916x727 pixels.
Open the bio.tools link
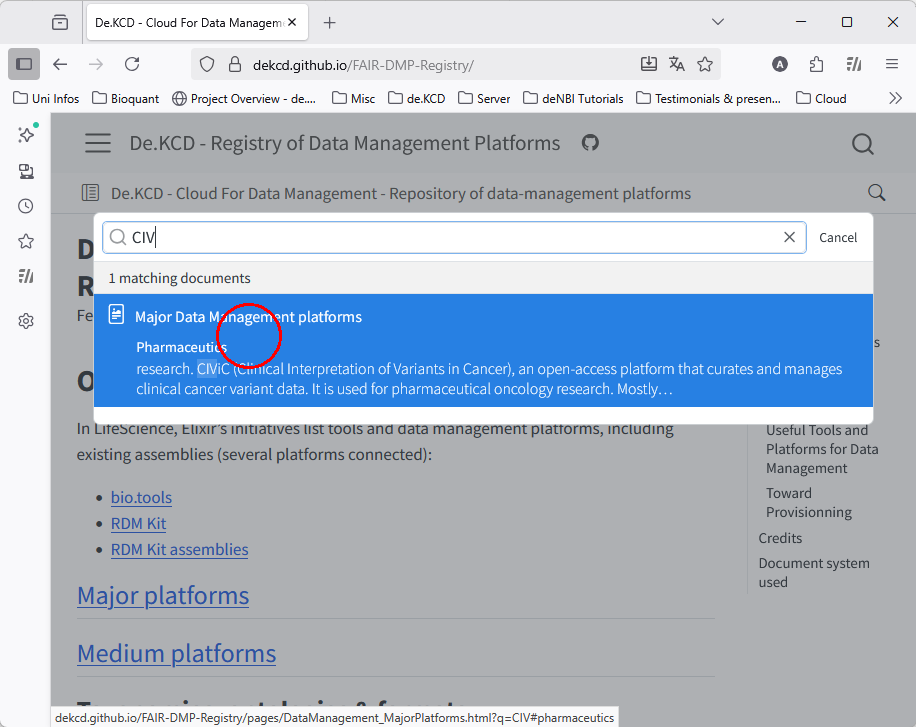140,497
